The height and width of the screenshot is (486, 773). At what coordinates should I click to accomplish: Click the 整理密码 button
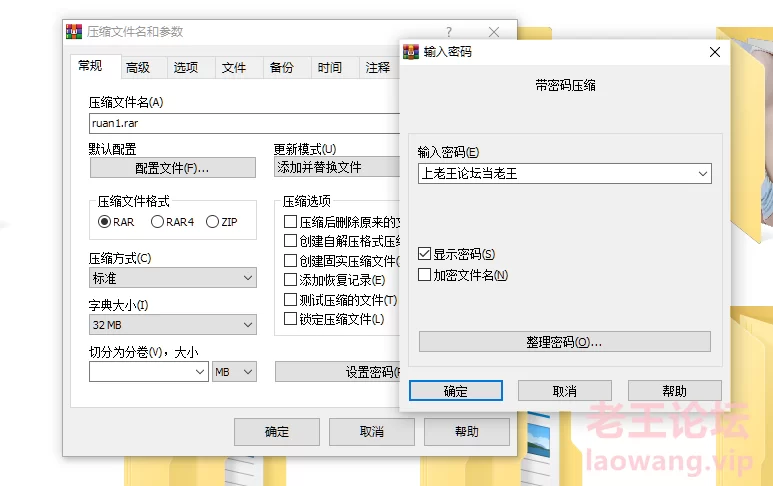(x=564, y=342)
